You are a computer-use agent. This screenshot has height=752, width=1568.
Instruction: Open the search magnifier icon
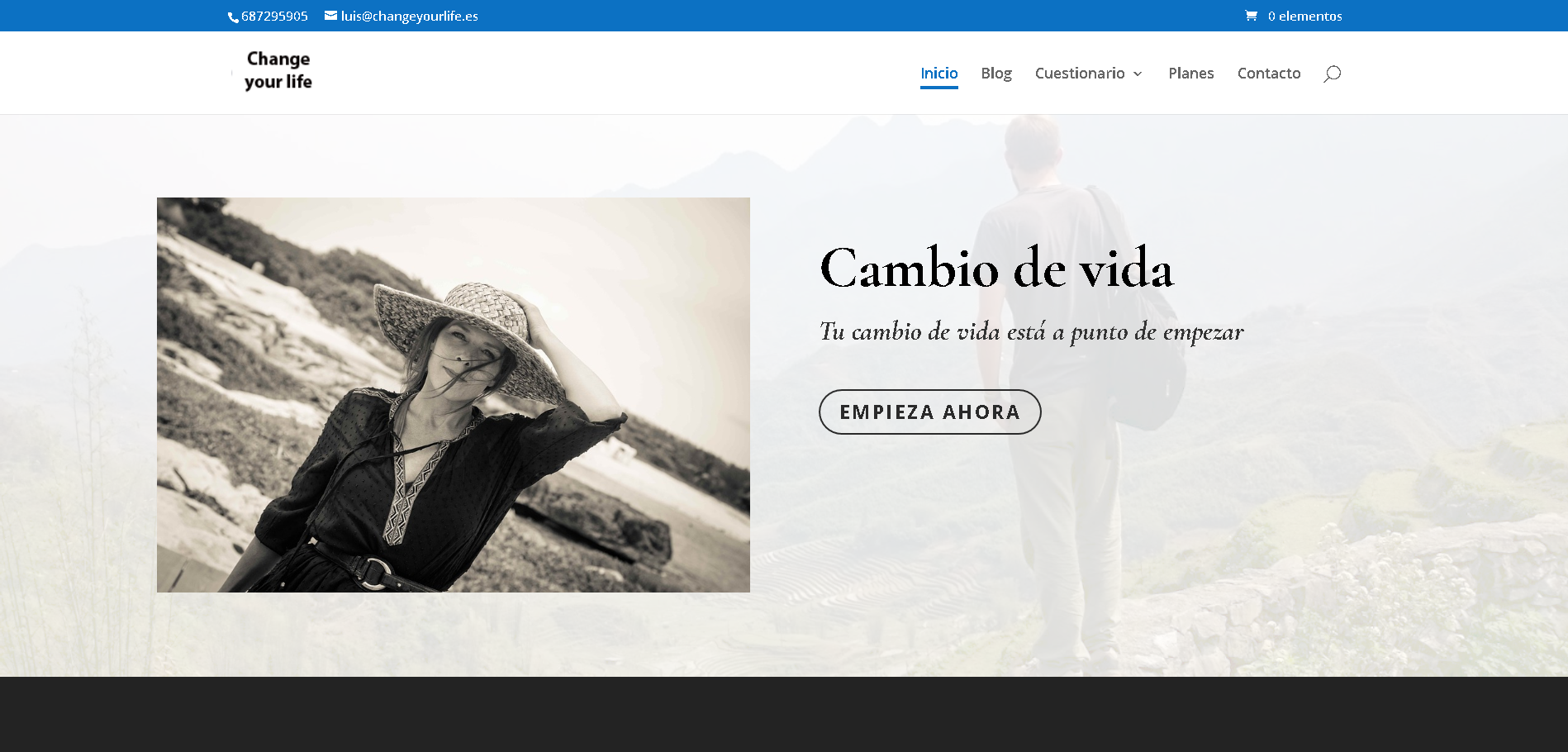(x=1332, y=74)
